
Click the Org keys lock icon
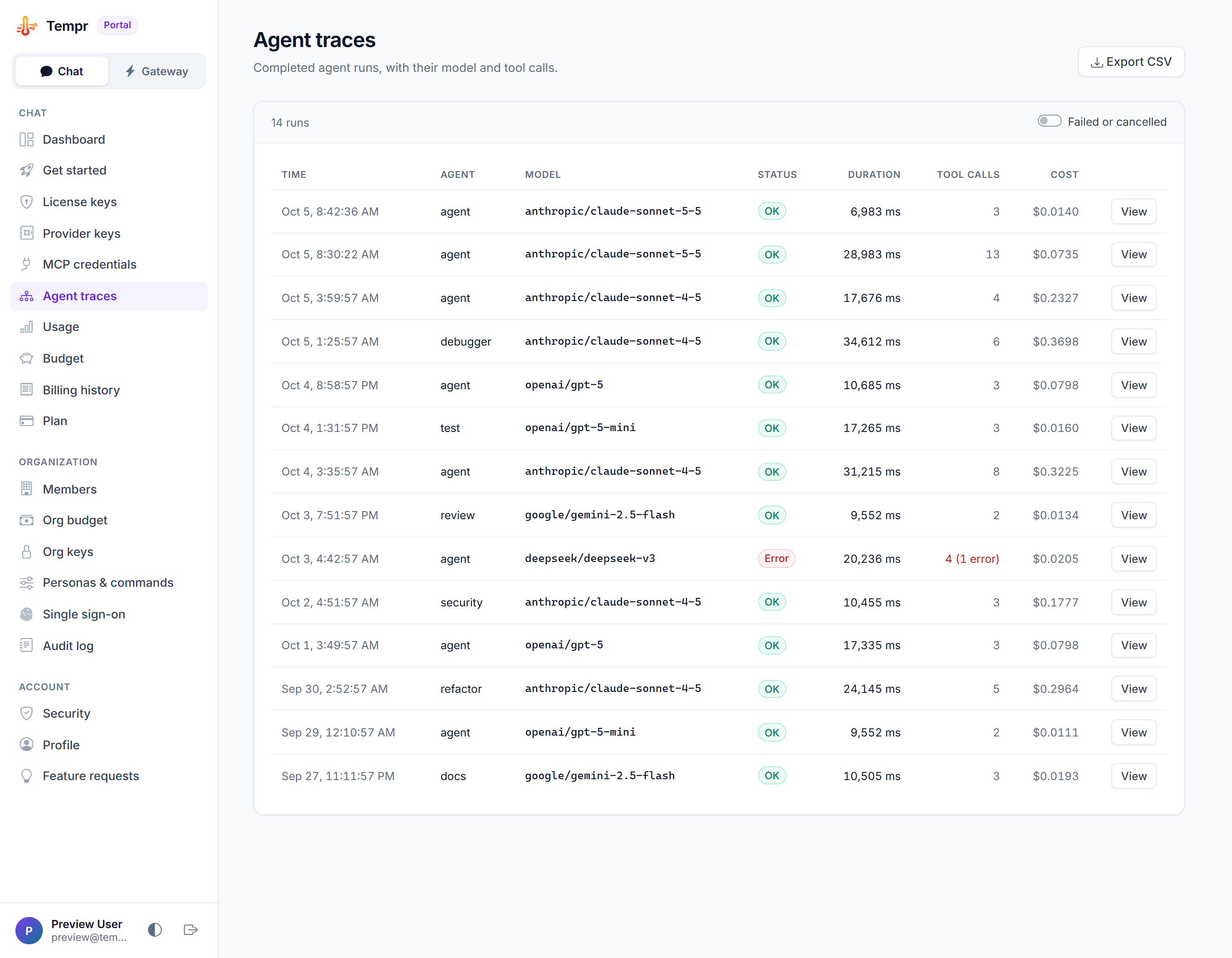point(27,551)
